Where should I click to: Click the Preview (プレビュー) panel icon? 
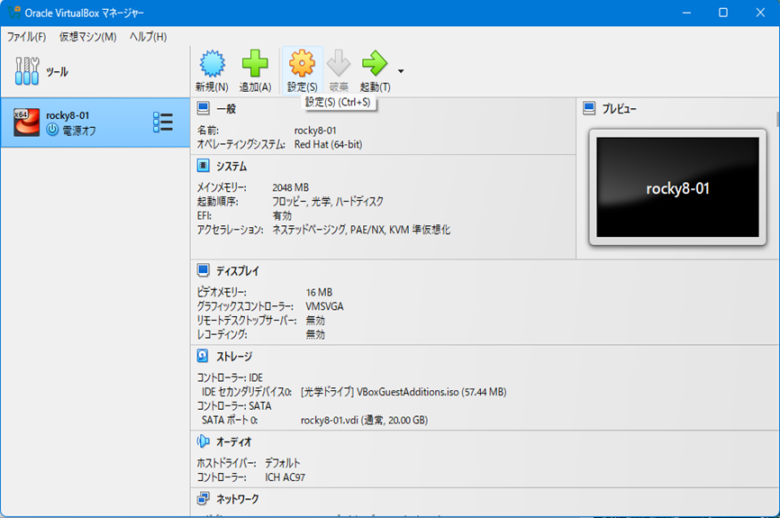coord(589,108)
